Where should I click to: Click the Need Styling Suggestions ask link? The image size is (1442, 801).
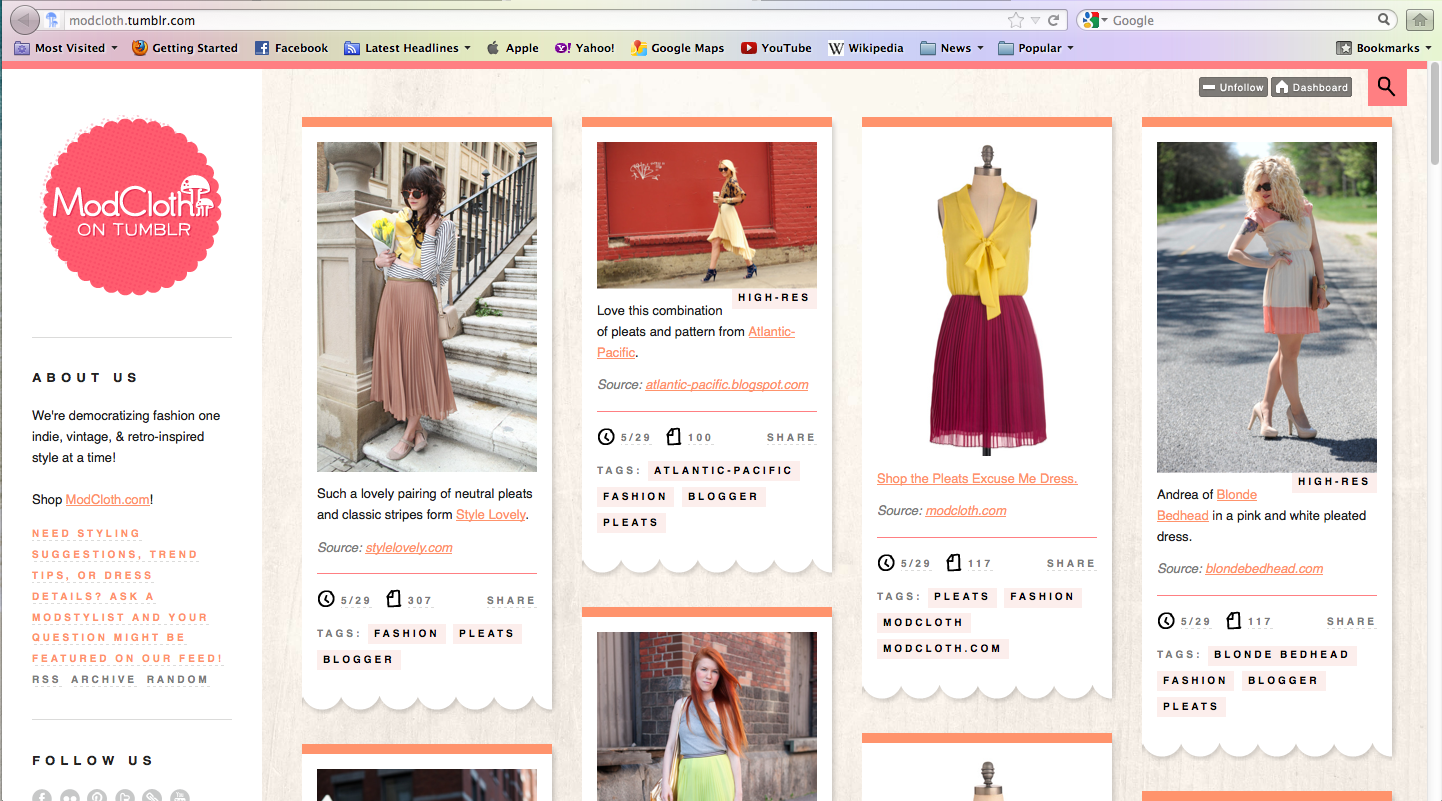pos(127,596)
